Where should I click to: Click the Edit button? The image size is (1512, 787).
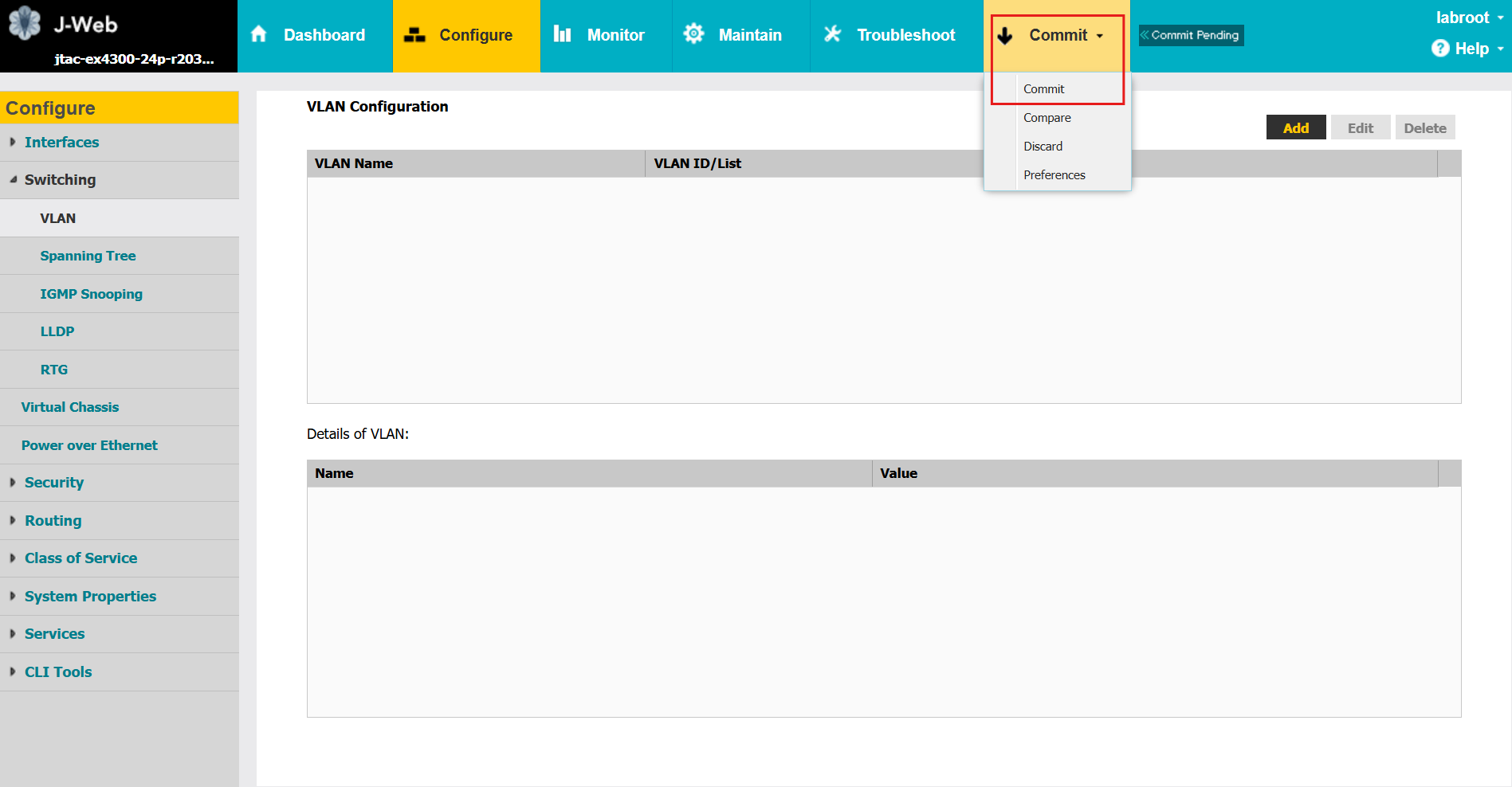1361,127
